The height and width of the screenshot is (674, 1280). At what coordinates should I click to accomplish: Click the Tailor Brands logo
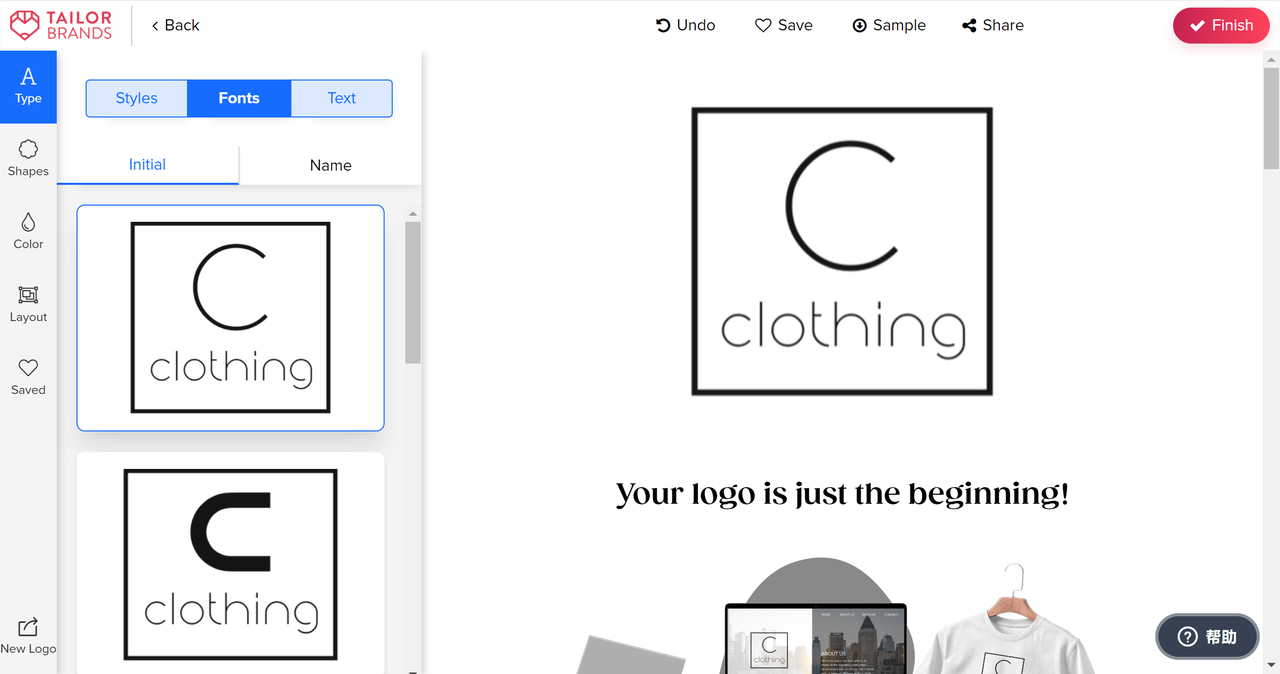[60, 25]
